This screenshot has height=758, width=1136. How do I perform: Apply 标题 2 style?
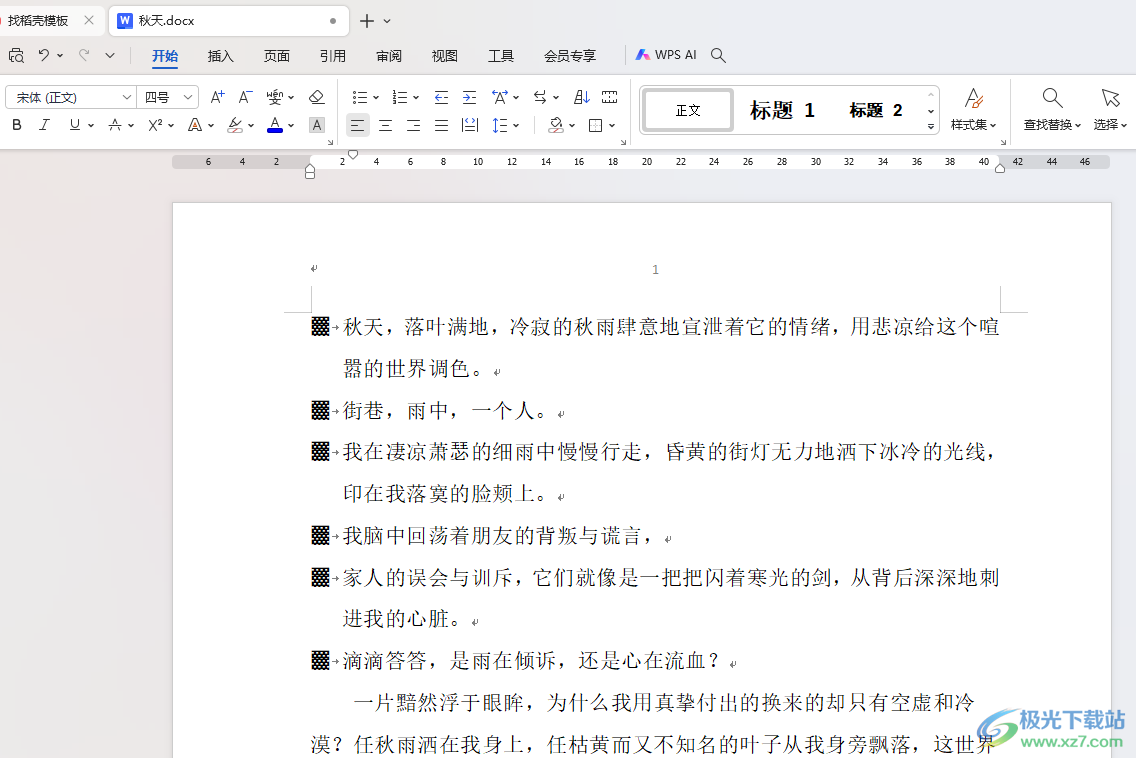(x=876, y=110)
